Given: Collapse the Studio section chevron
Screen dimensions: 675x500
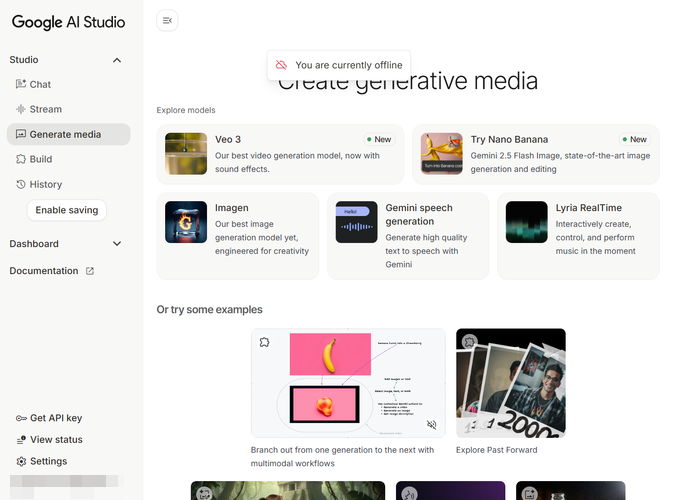Looking at the screenshot, I should pos(117,60).
